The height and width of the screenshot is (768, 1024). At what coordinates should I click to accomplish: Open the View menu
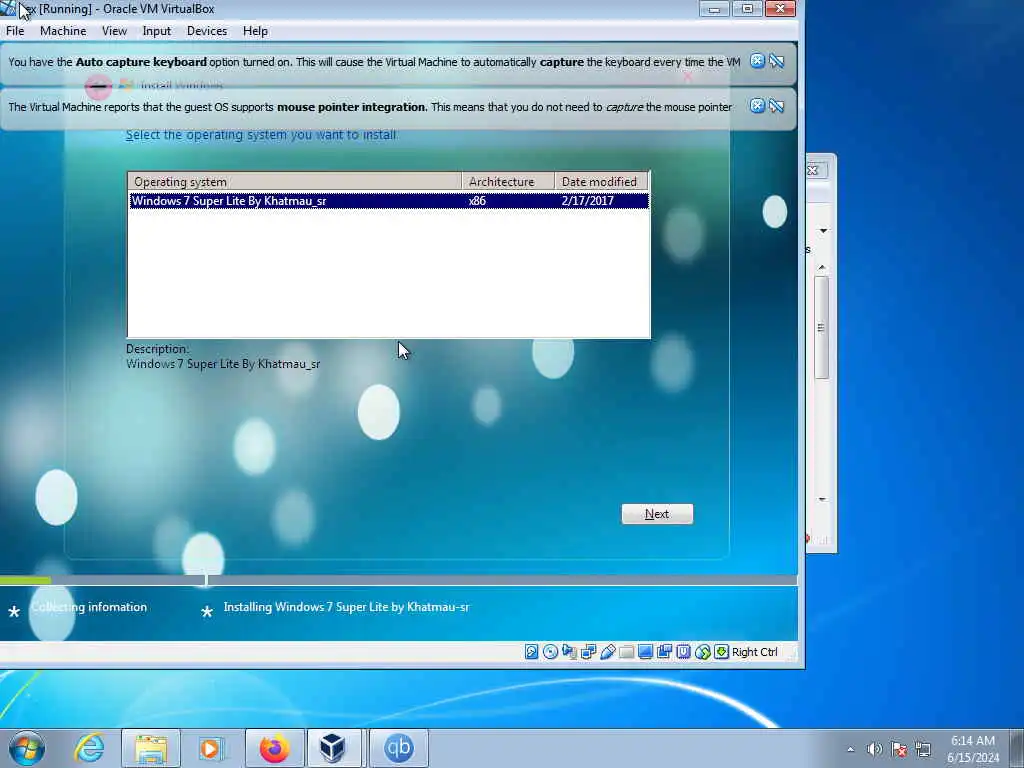114,31
